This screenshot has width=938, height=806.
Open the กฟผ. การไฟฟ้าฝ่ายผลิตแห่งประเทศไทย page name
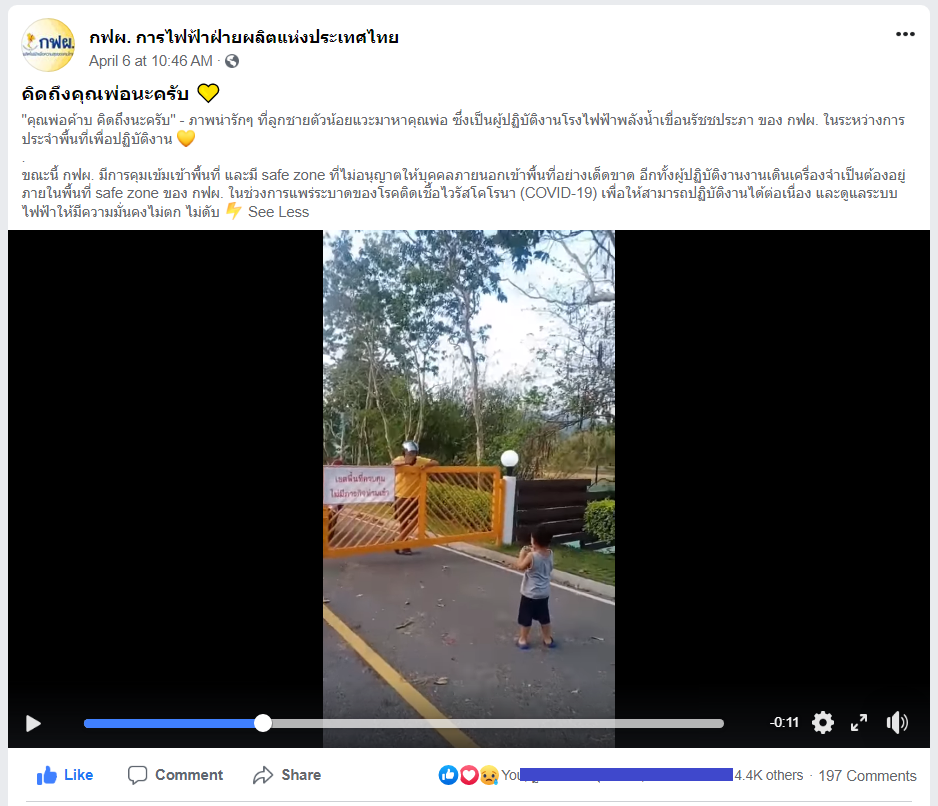(x=244, y=37)
